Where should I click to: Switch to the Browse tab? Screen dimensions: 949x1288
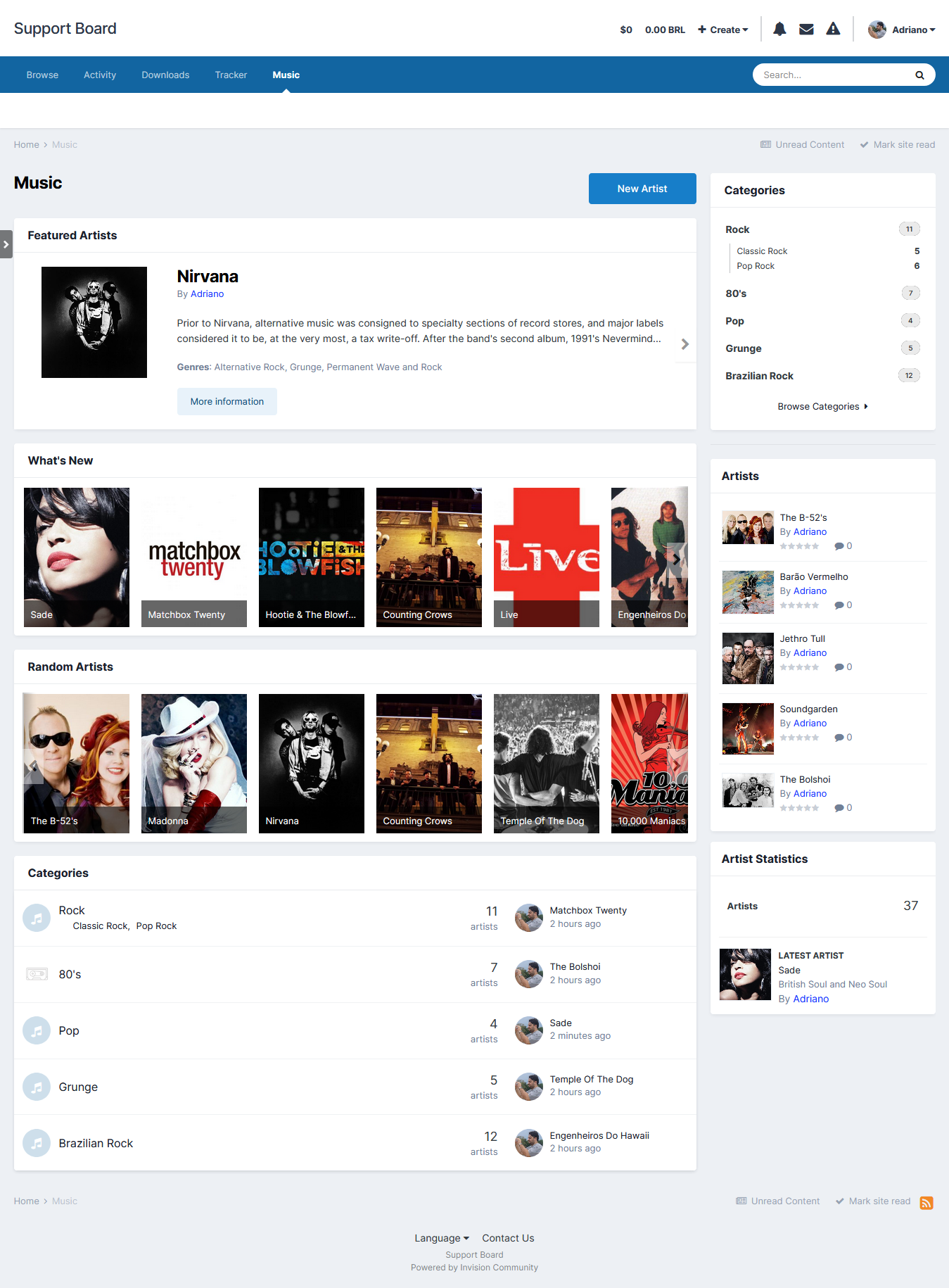(42, 75)
